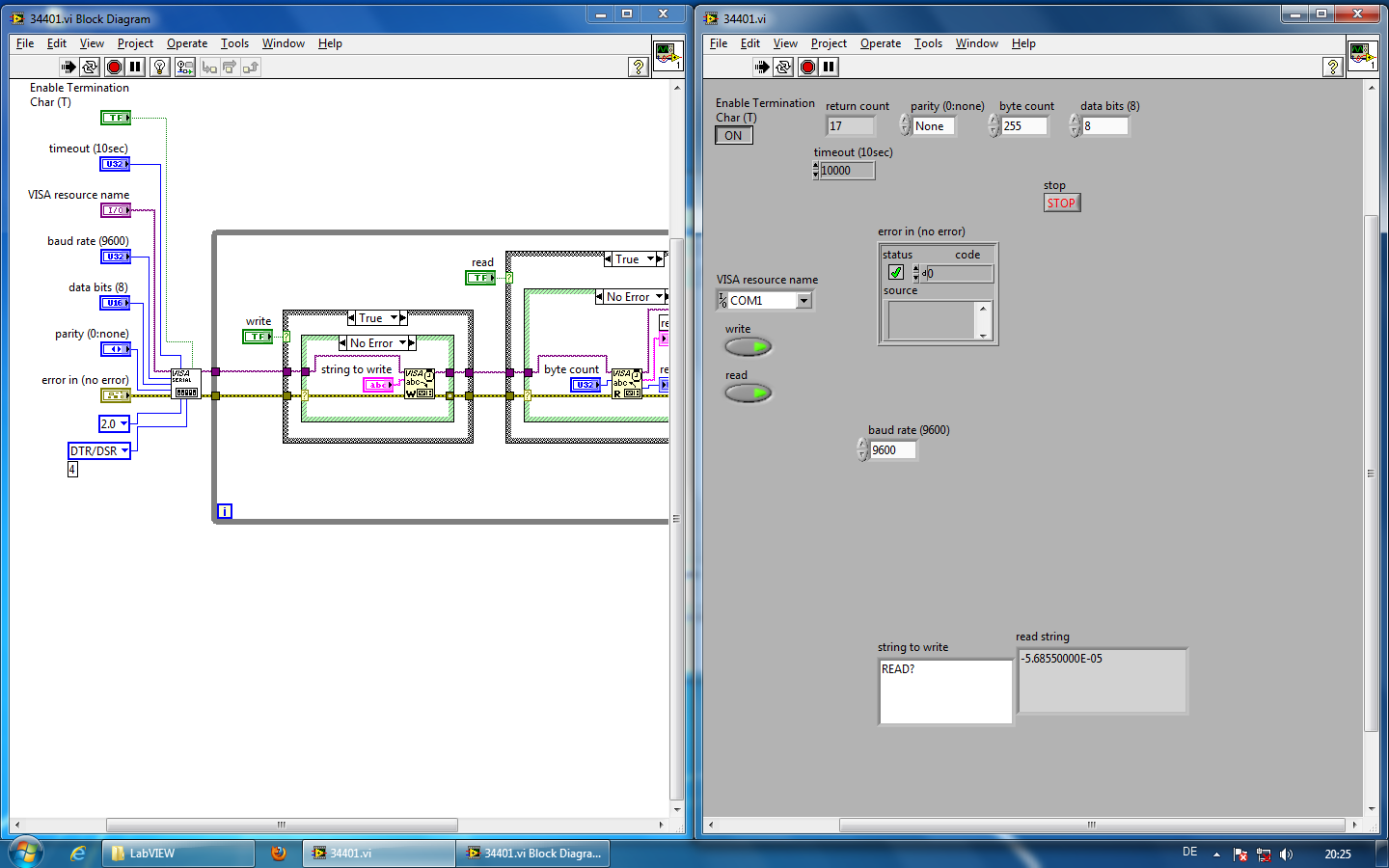Open File menu in block diagram window
Image resolution: width=1389 pixels, height=868 pixels.
coord(25,43)
